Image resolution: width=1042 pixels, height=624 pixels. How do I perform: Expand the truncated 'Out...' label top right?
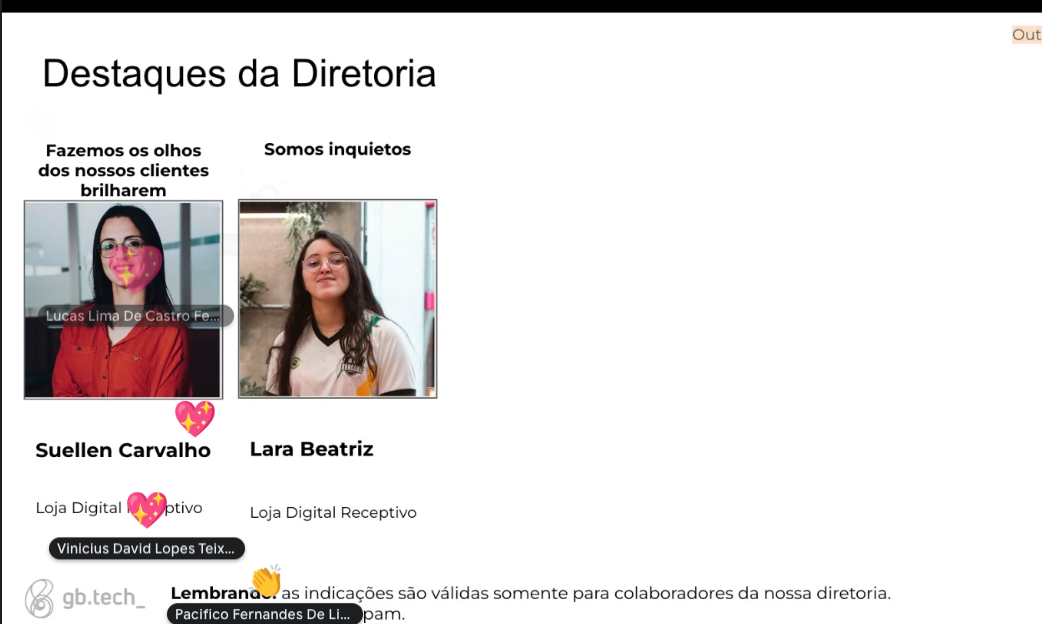pos(1027,34)
